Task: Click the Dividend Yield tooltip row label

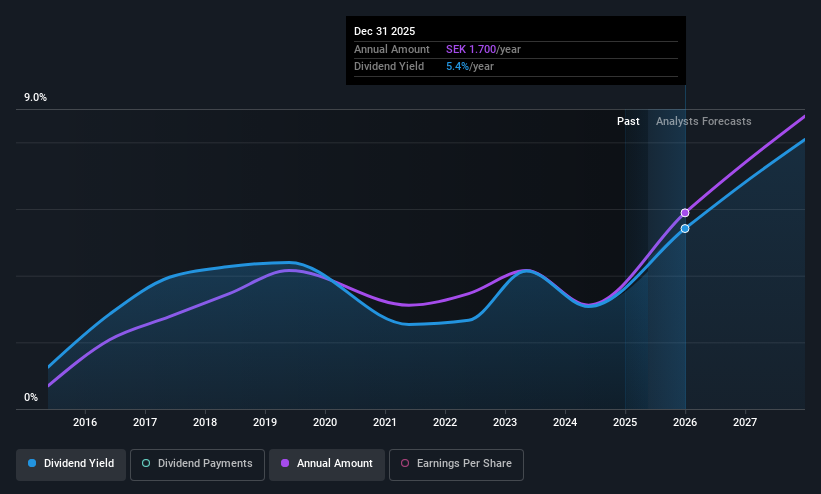Action: point(389,67)
